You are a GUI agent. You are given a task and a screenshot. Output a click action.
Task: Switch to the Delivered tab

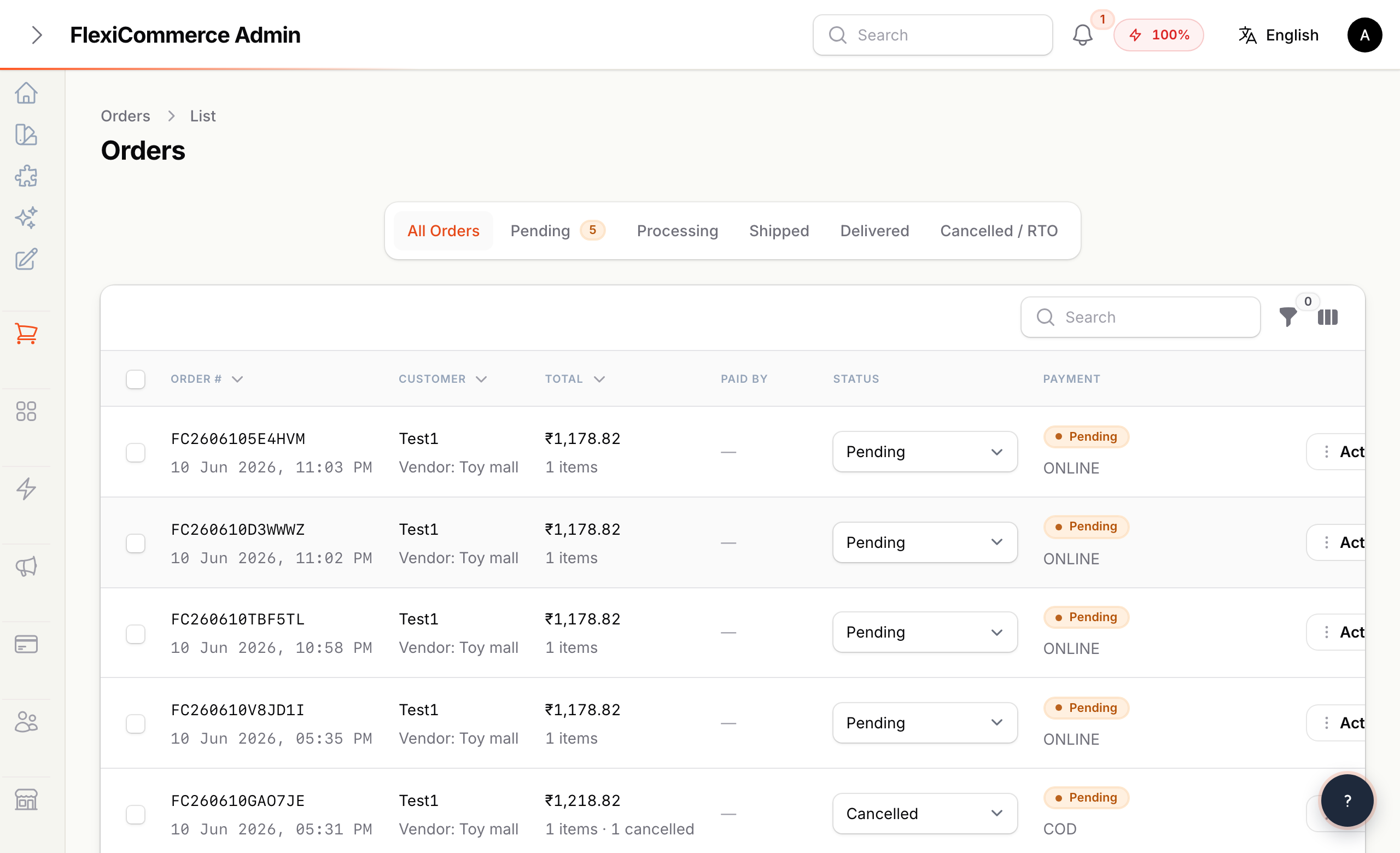pyautogui.click(x=874, y=231)
